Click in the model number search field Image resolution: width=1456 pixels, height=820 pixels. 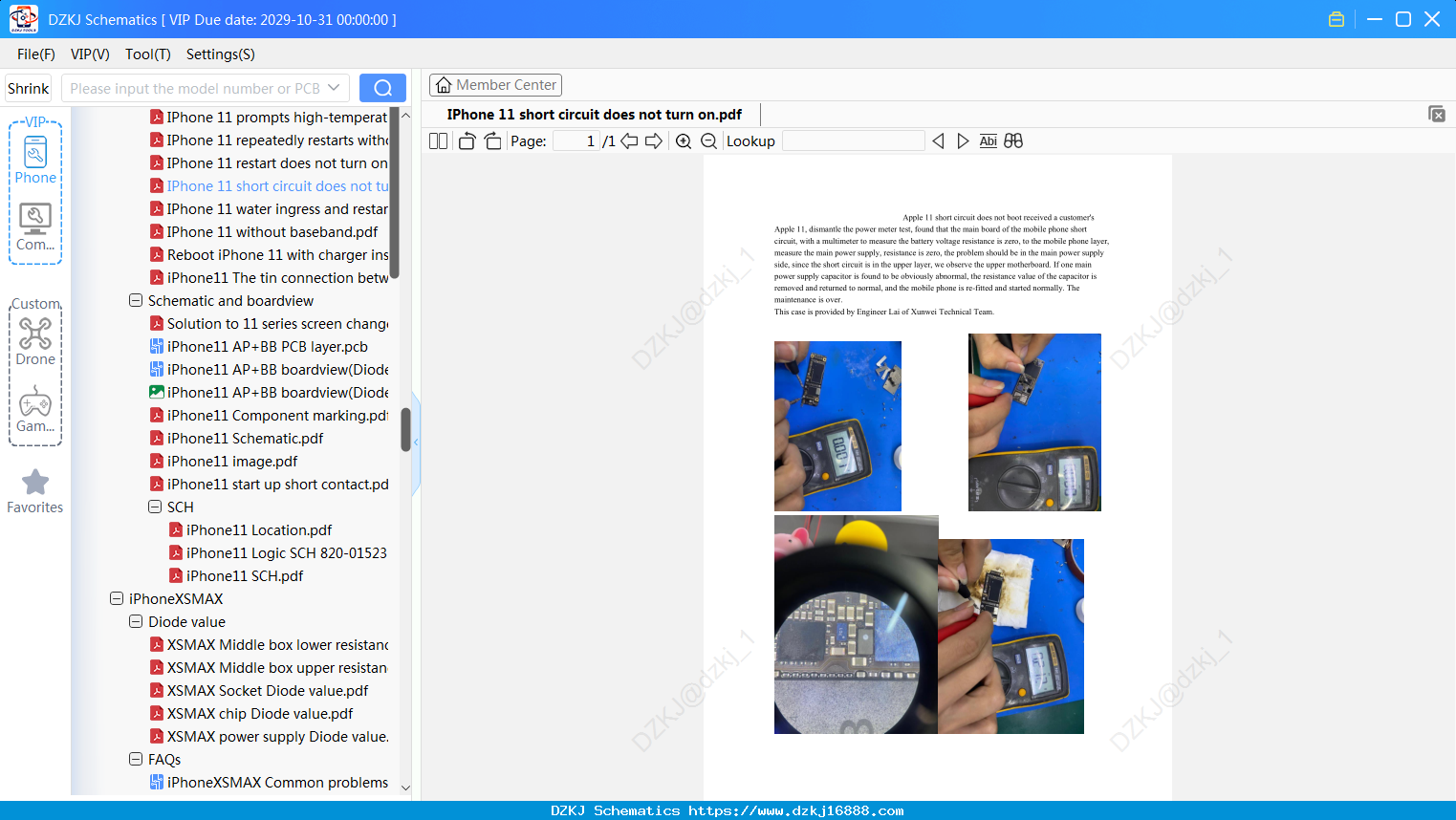coord(195,88)
